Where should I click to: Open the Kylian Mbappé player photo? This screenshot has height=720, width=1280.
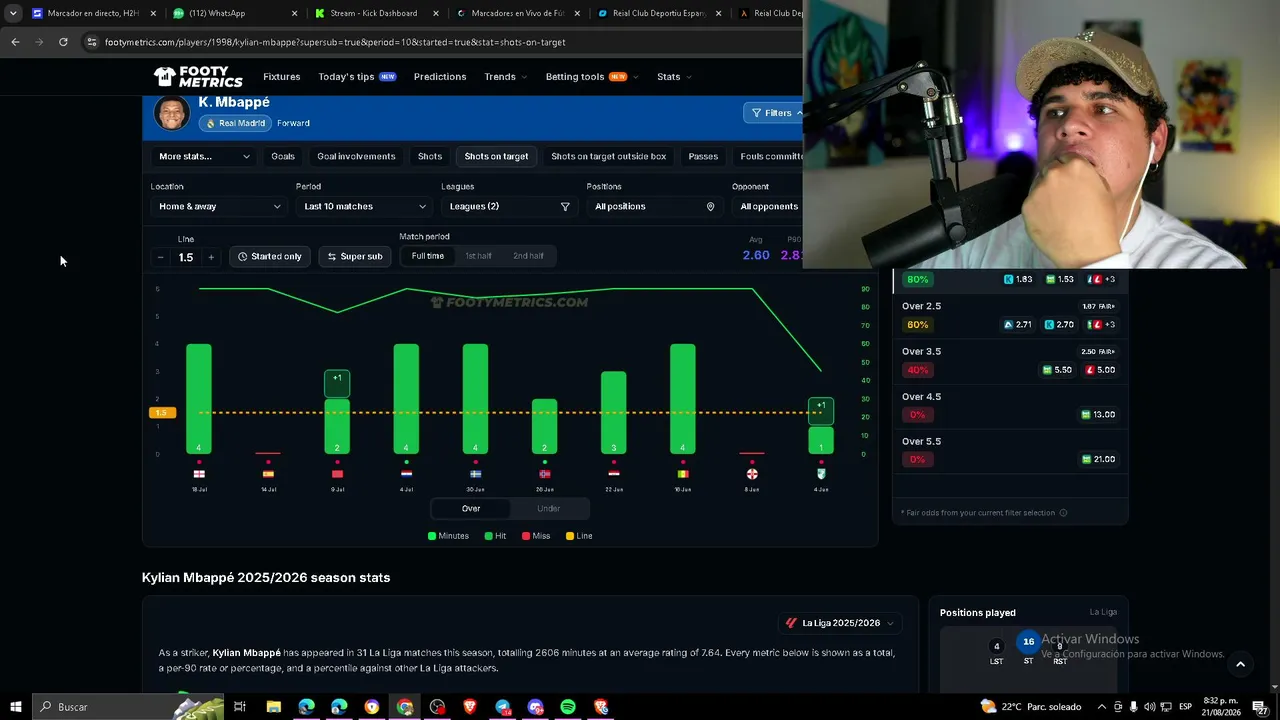pos(172,113)
